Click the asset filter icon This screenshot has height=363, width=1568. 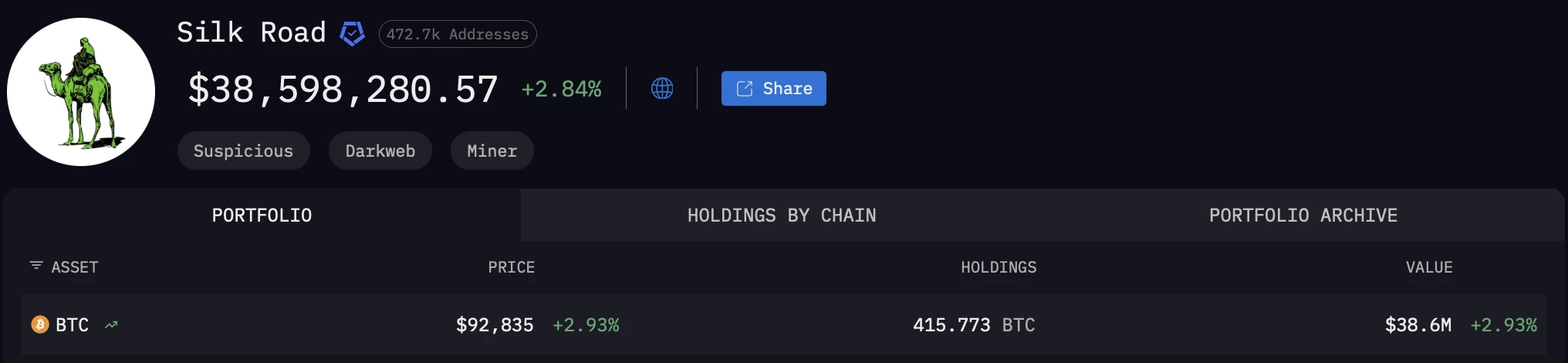35,266
